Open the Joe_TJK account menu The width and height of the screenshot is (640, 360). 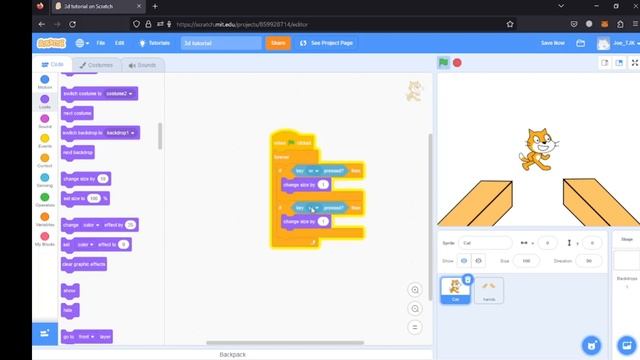pyautogui.click(x=618, y=43)
